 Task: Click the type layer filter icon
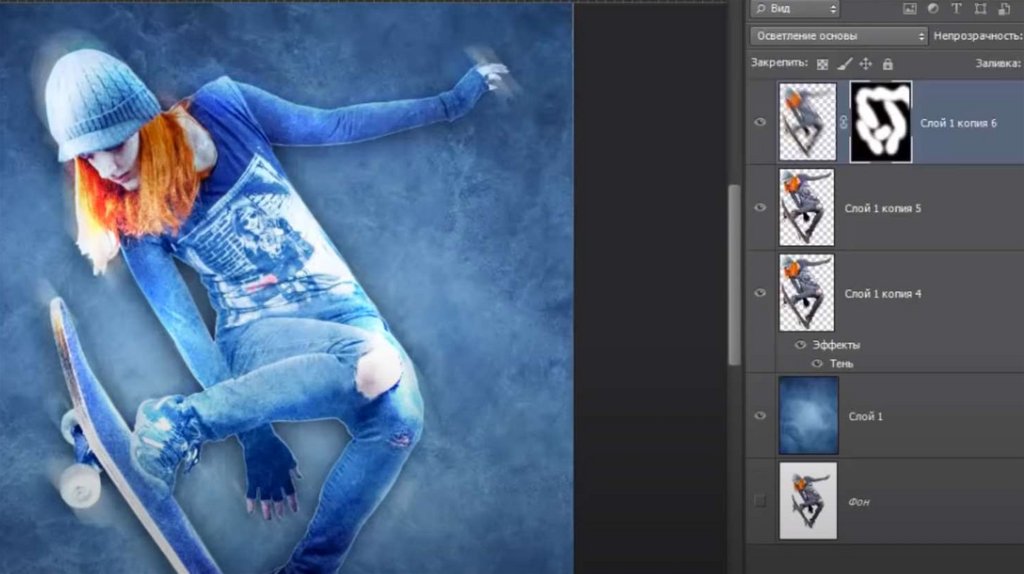[956, 9]
